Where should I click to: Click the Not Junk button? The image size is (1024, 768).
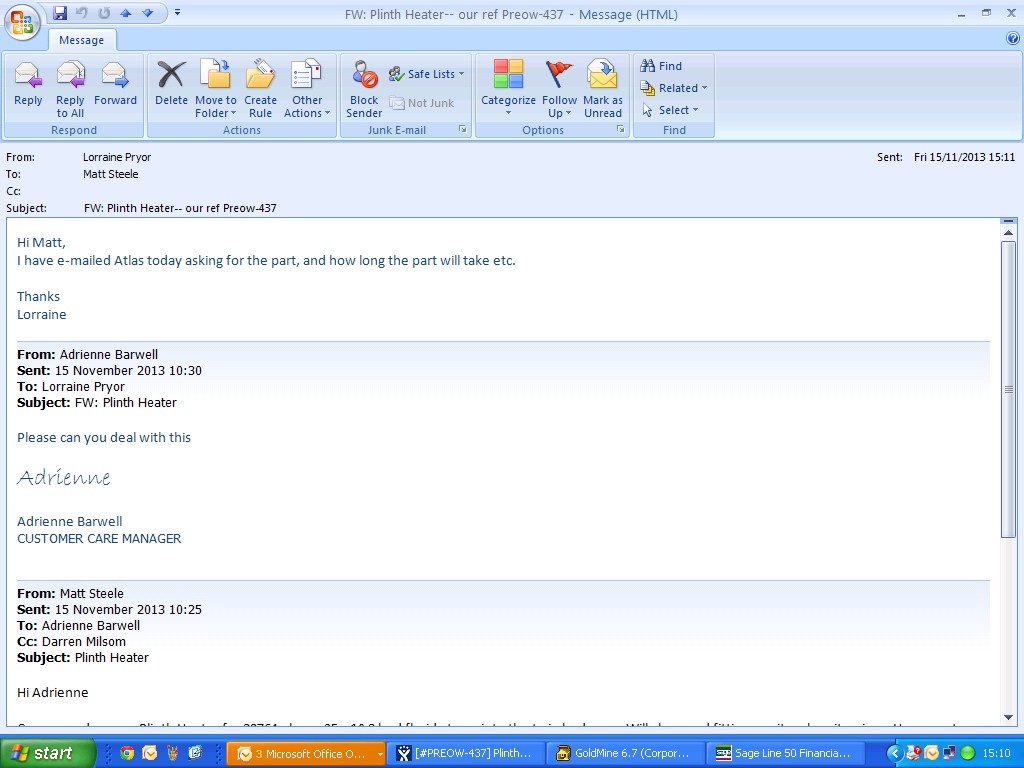click(422, 103)
